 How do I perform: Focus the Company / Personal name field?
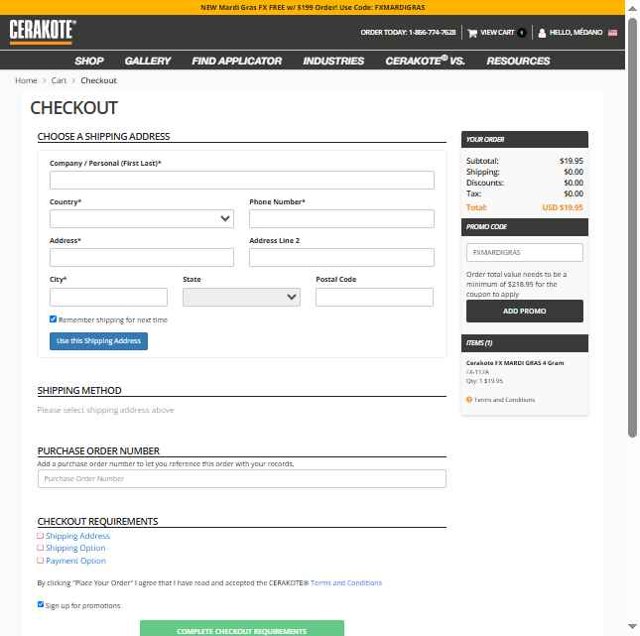[x=242, y=180]
